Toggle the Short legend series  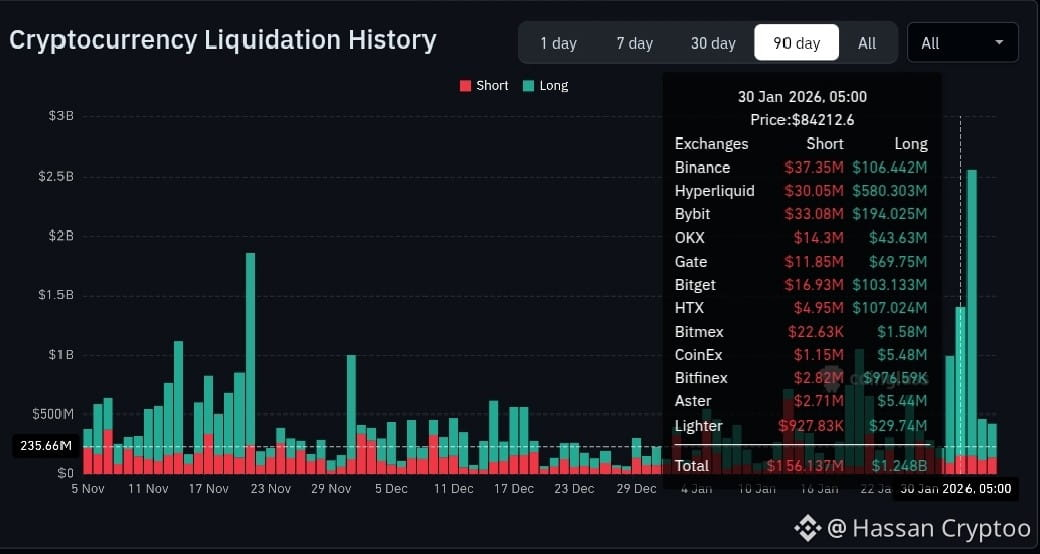484,86
